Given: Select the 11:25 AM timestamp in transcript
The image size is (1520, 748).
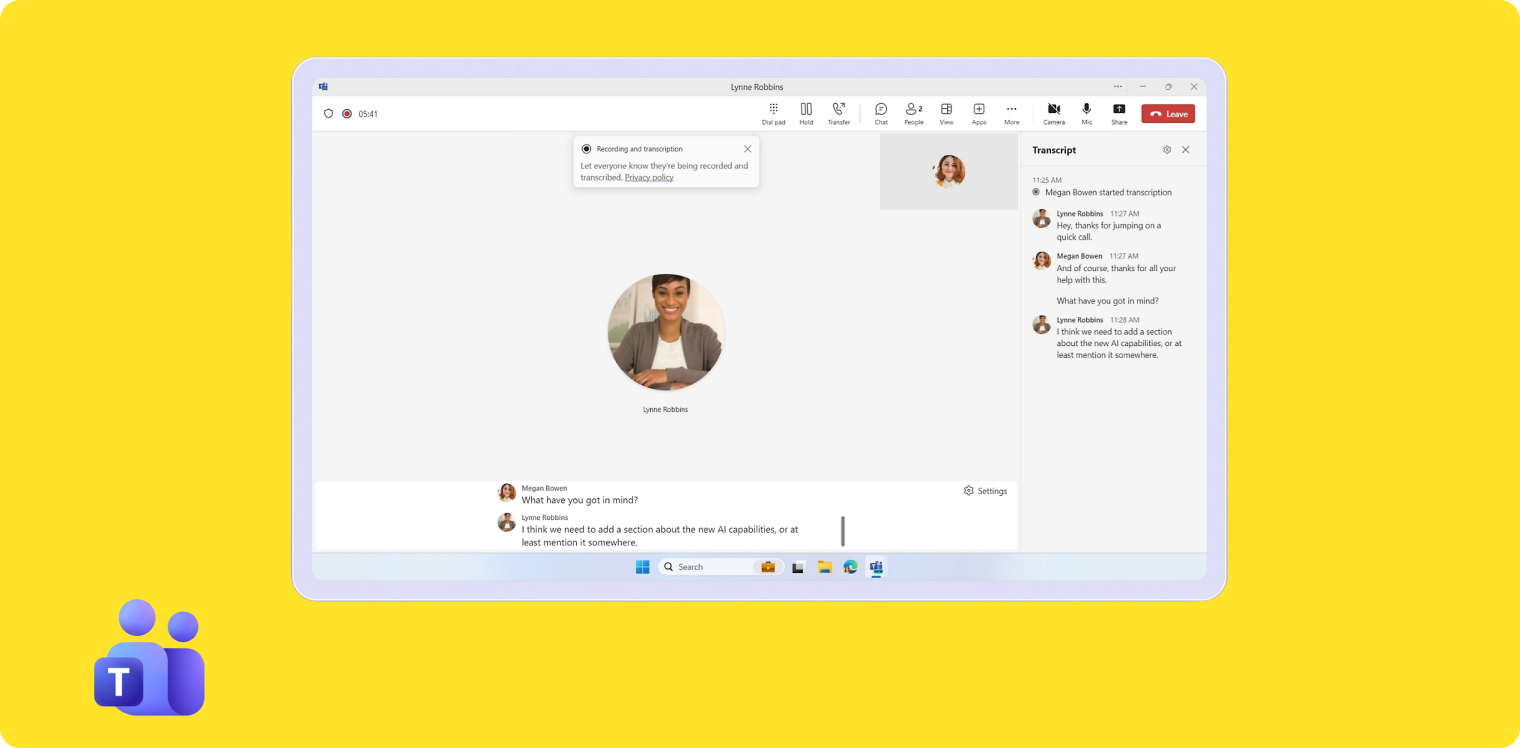Looking at the screenshot, I should 1047,181.
